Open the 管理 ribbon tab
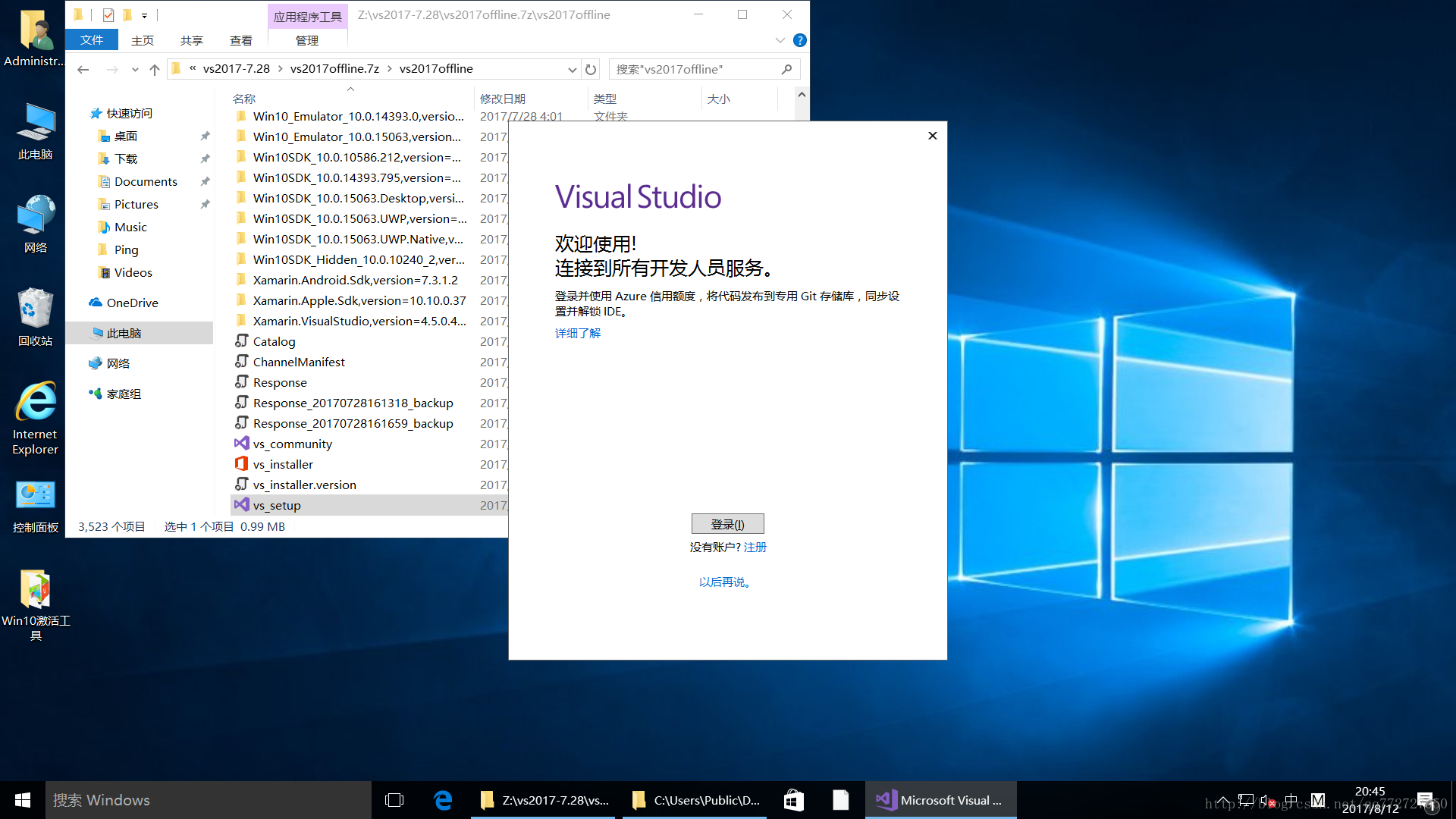The width and height of the screenshot is (1456, 819). coord(307,40)
